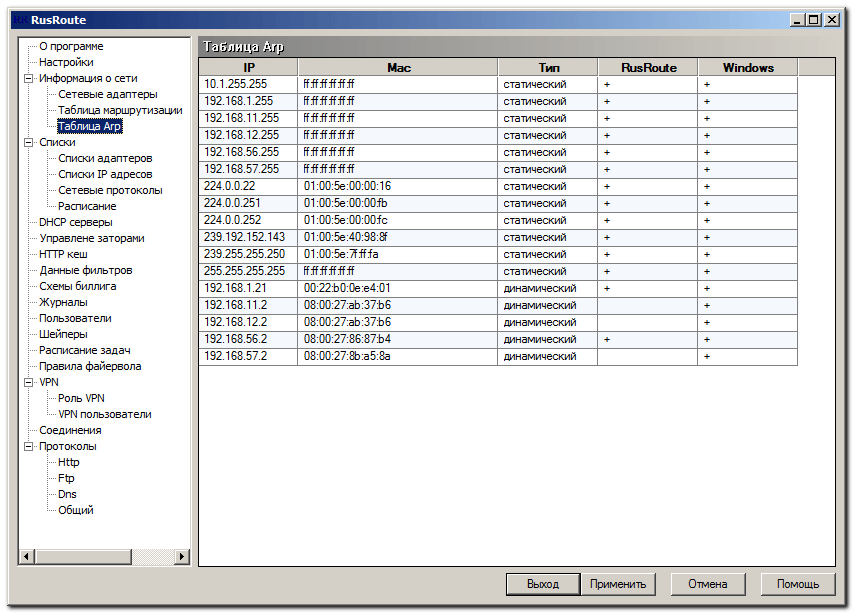Open HTTP кеш tree item
The height and width of the screenshot is (613, 853).
click(x=63, y=255)
